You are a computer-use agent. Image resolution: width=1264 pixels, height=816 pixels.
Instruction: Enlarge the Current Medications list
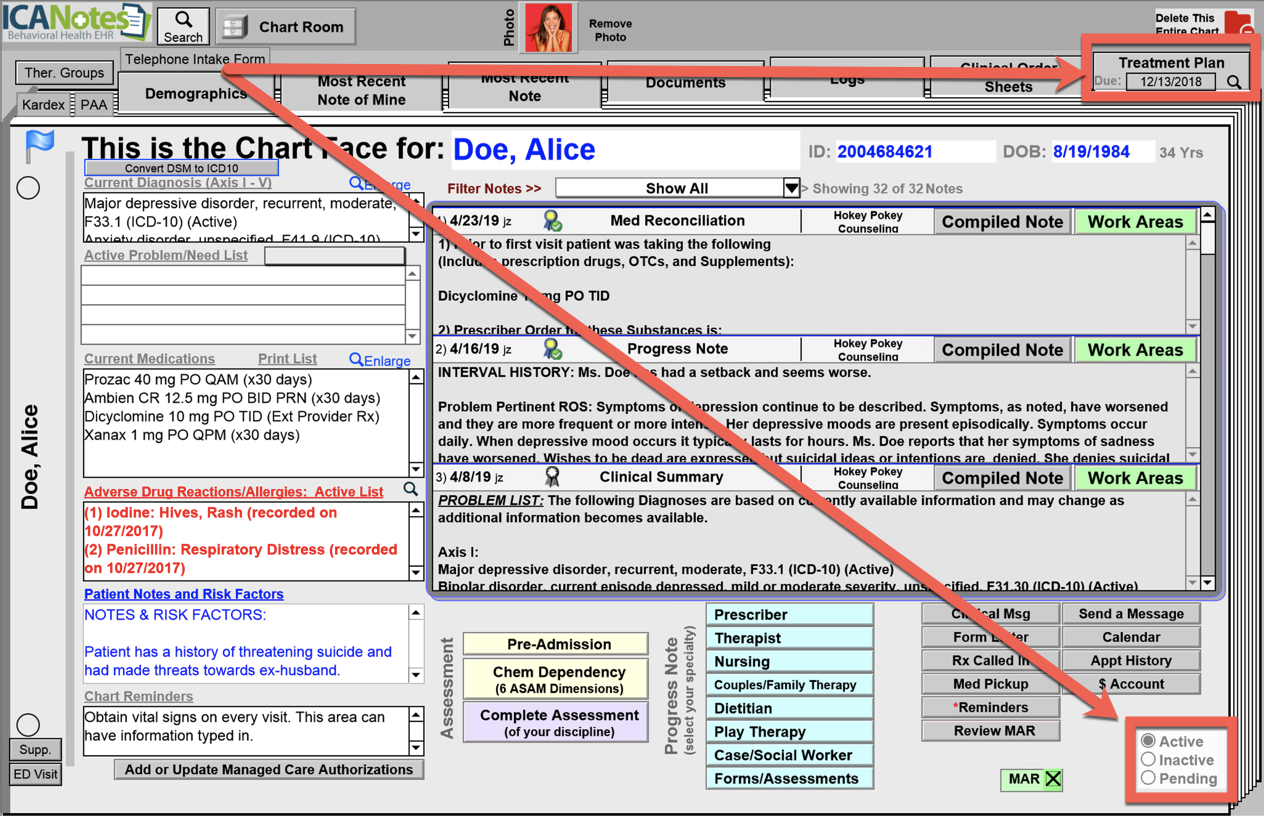click(x=380, y=360)
